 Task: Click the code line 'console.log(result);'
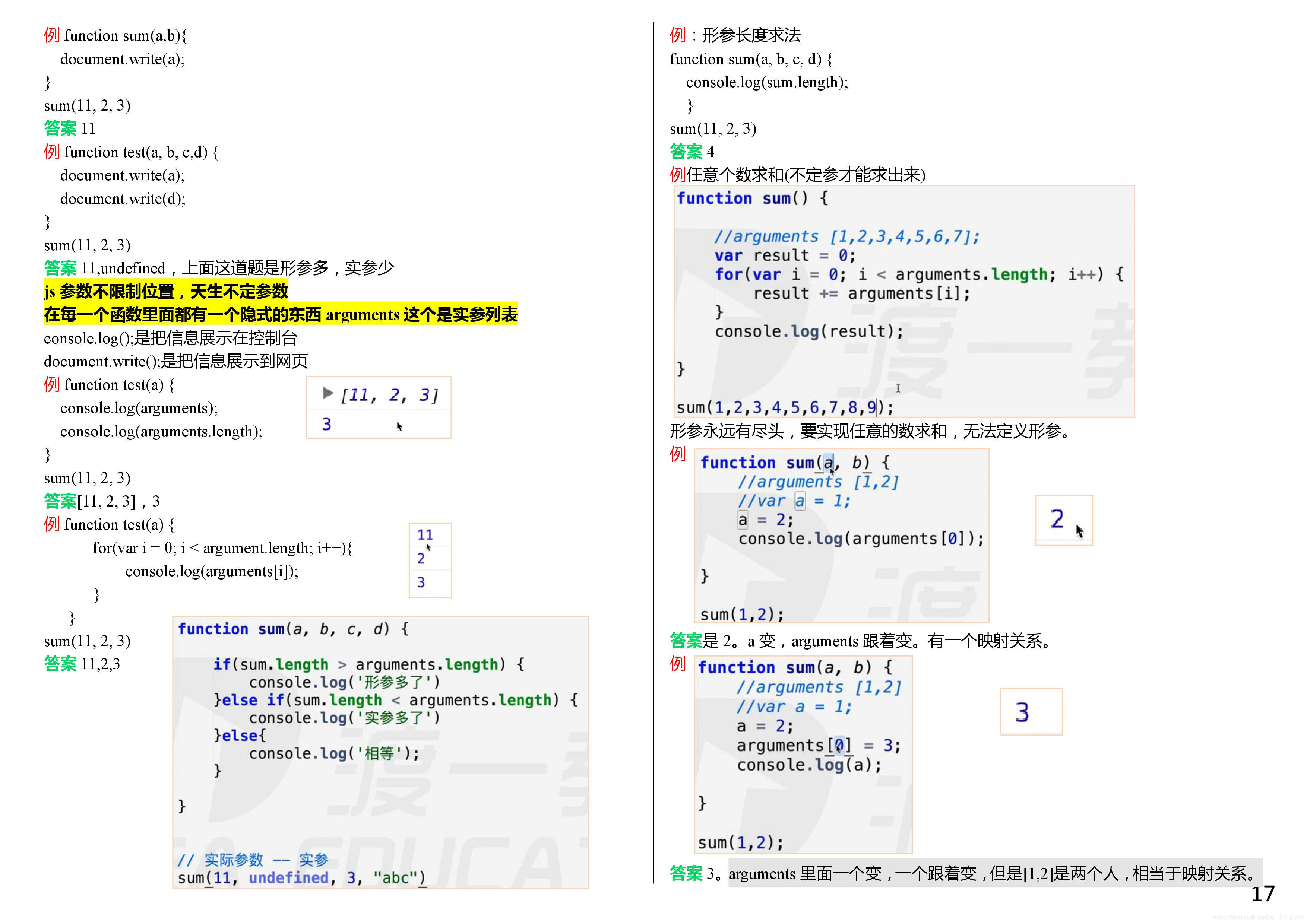point(809,331)
